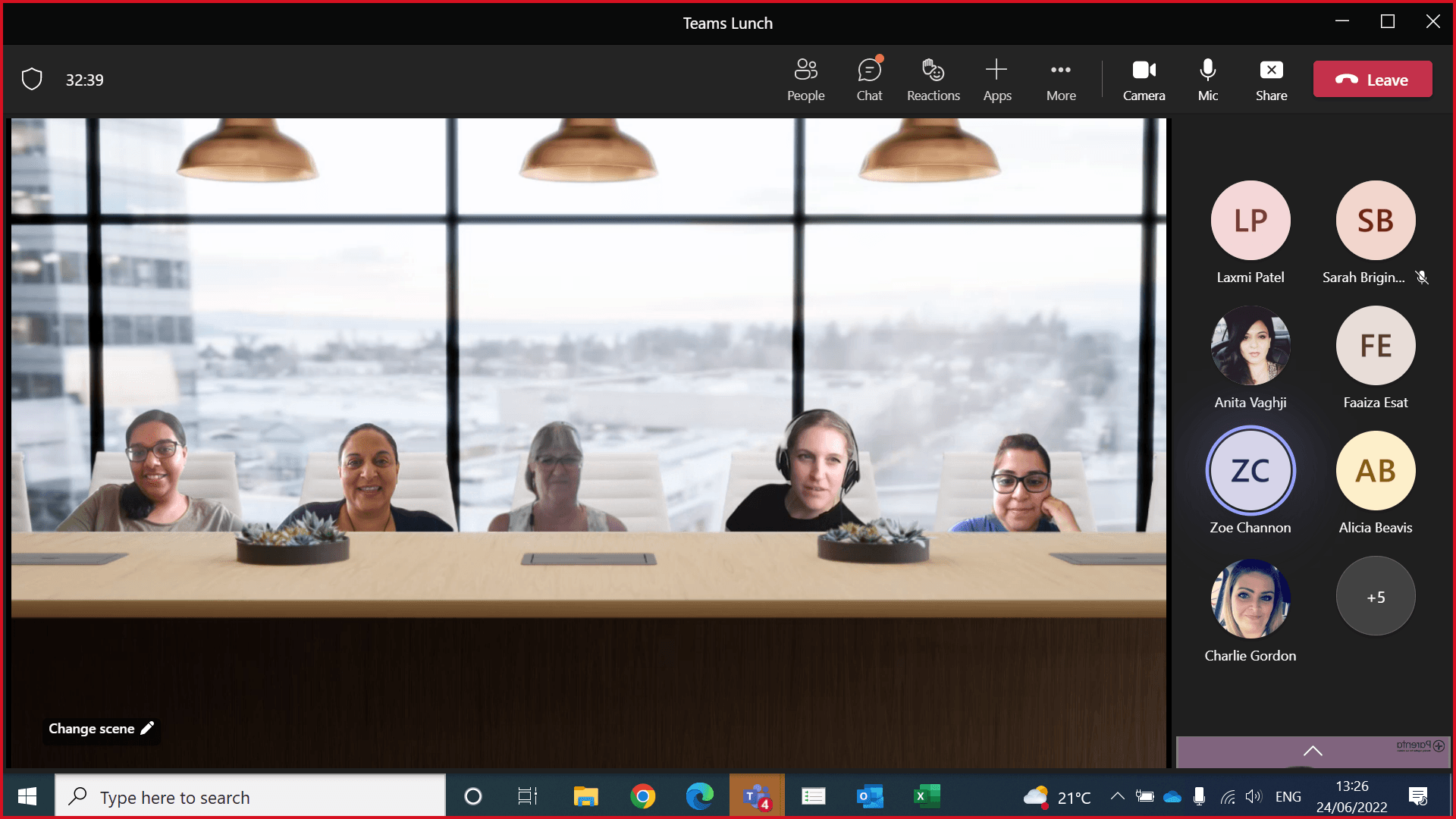Click the shield security icon
The width and height of the screenshot is (1456, 819).
click(x=32, y=80)
